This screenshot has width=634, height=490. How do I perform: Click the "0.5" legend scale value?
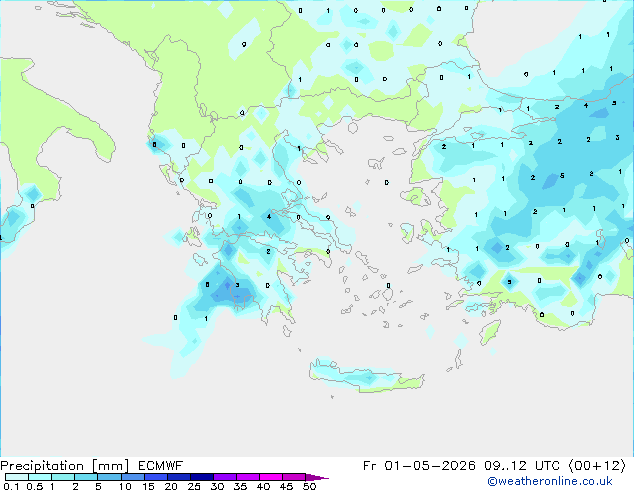[35, 486]
